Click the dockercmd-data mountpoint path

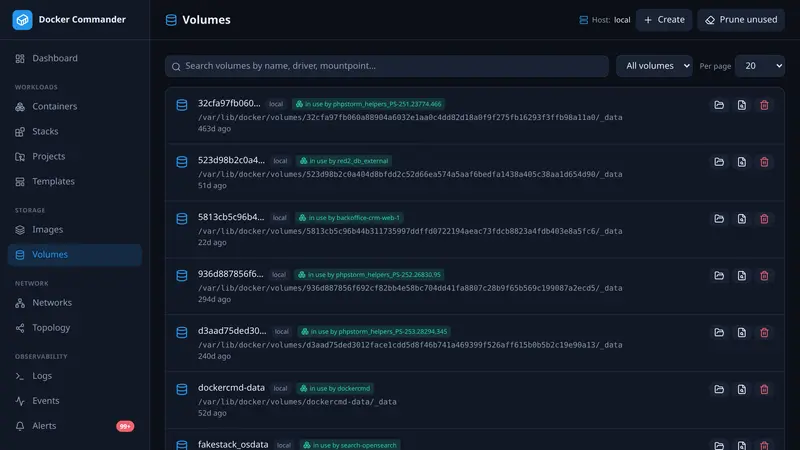click(x=297, y=402)
